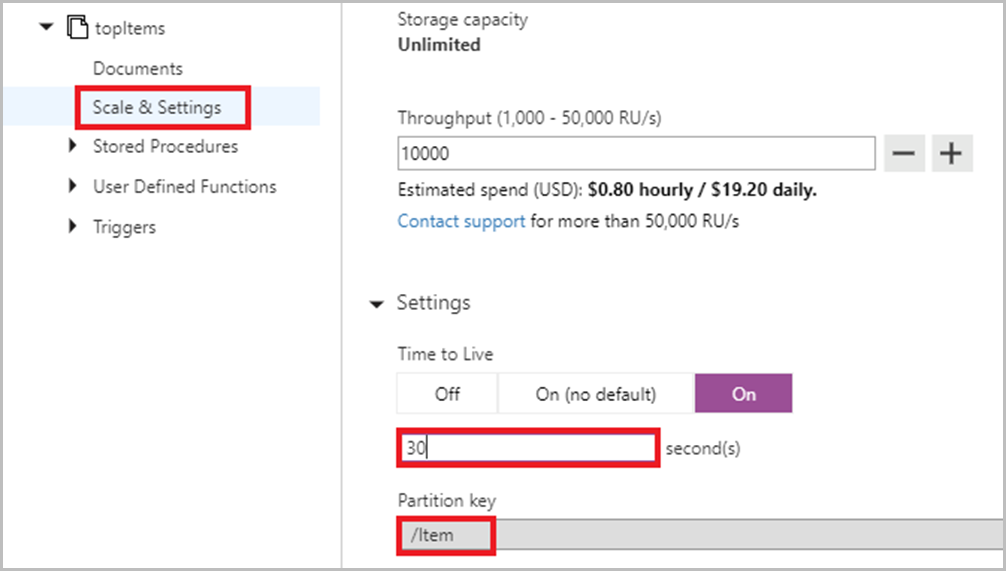Collapse the topItems collection node

[x=45, y=27]
